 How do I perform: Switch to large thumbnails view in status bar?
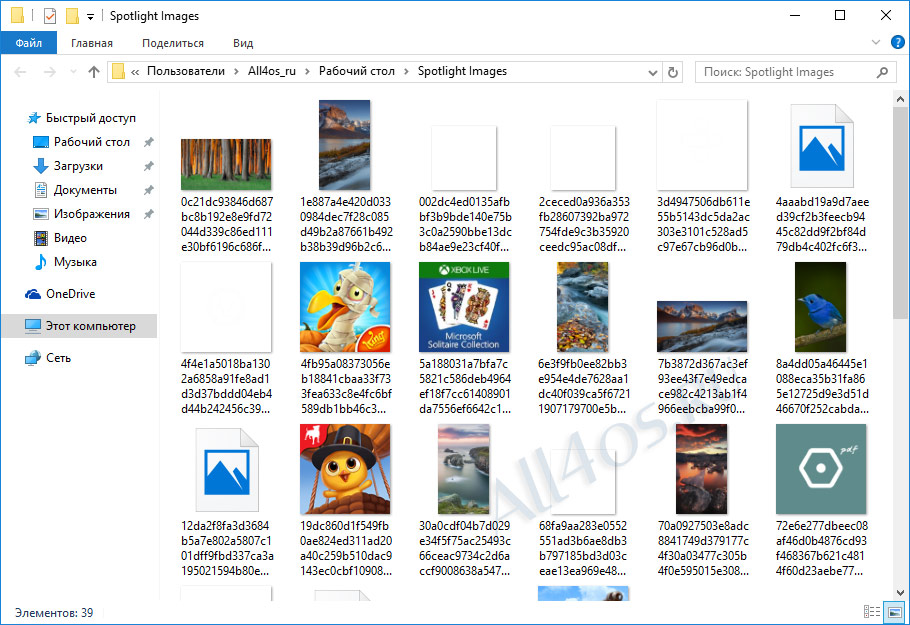click(x=894, y=612)
